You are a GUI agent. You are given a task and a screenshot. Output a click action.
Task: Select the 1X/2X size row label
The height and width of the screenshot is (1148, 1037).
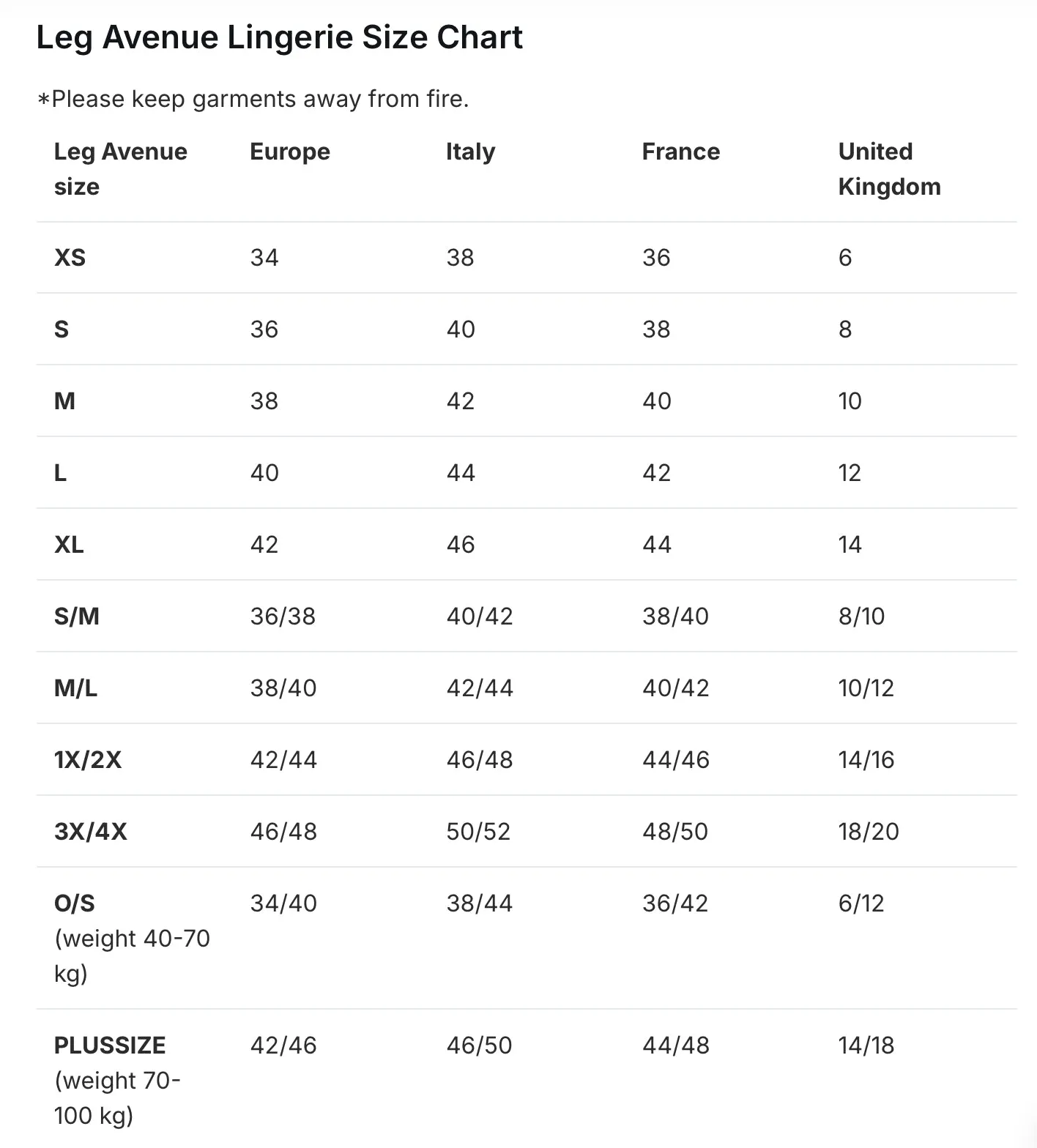[x=88, y=760]
